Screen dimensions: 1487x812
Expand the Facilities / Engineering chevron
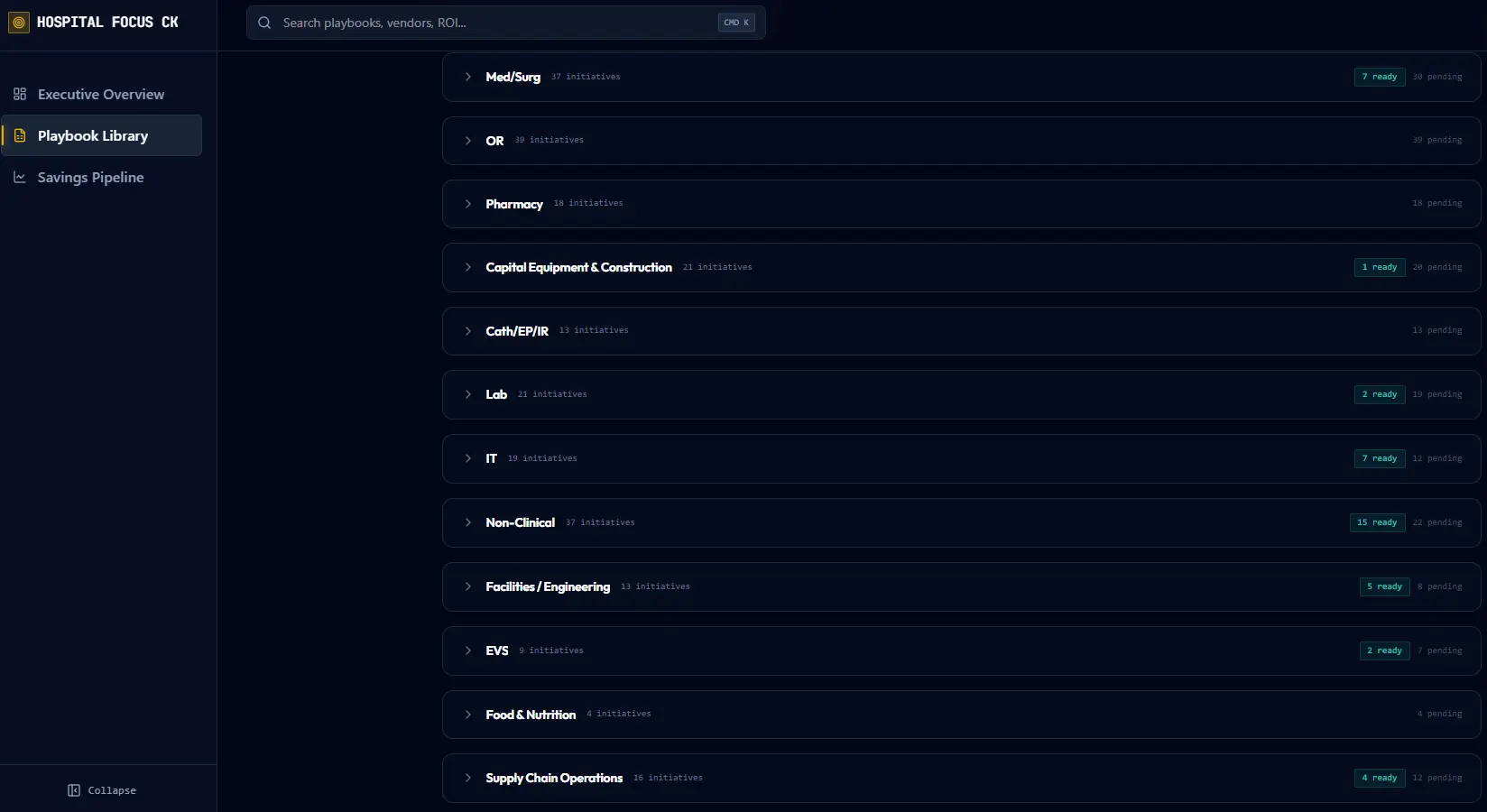click(467, 586)
